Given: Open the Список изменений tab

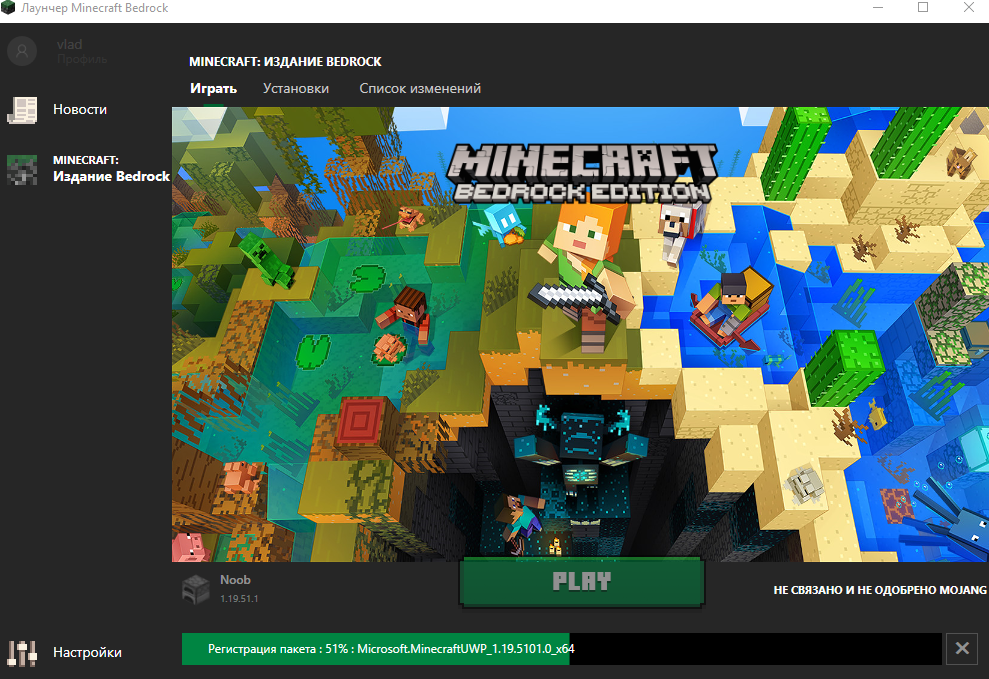Looking at the screenshot, I should coord(420,88).
